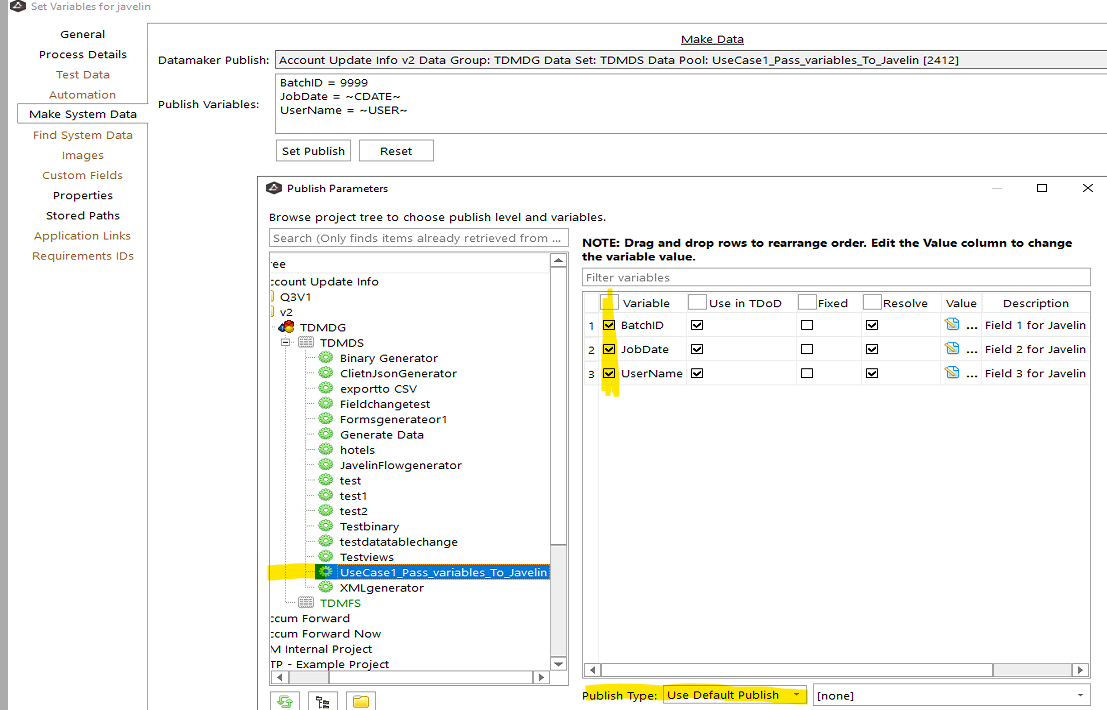The image size is (1107, 710).
Task: Click the tree structure icon below project tree
Action: [x=323, y=702]
